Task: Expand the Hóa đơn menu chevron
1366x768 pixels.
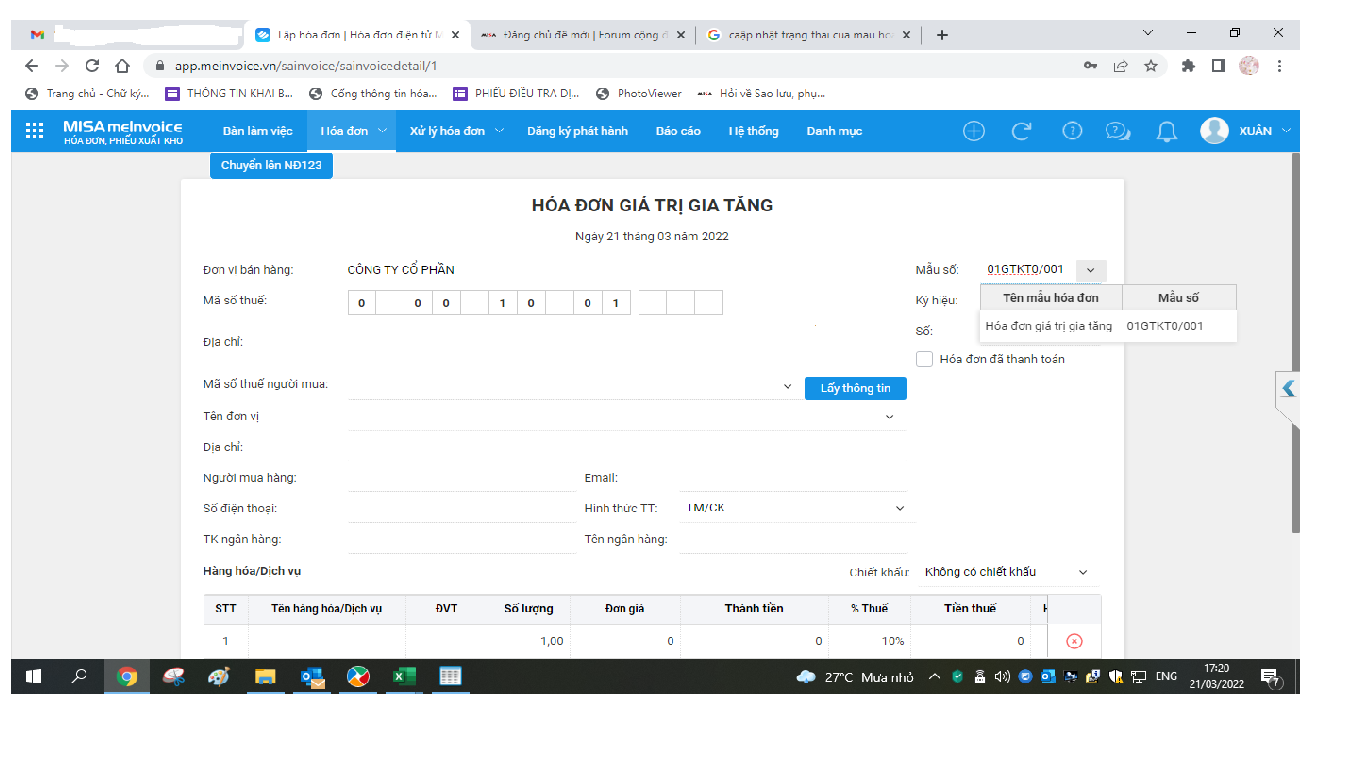Action: click(382, 131)
